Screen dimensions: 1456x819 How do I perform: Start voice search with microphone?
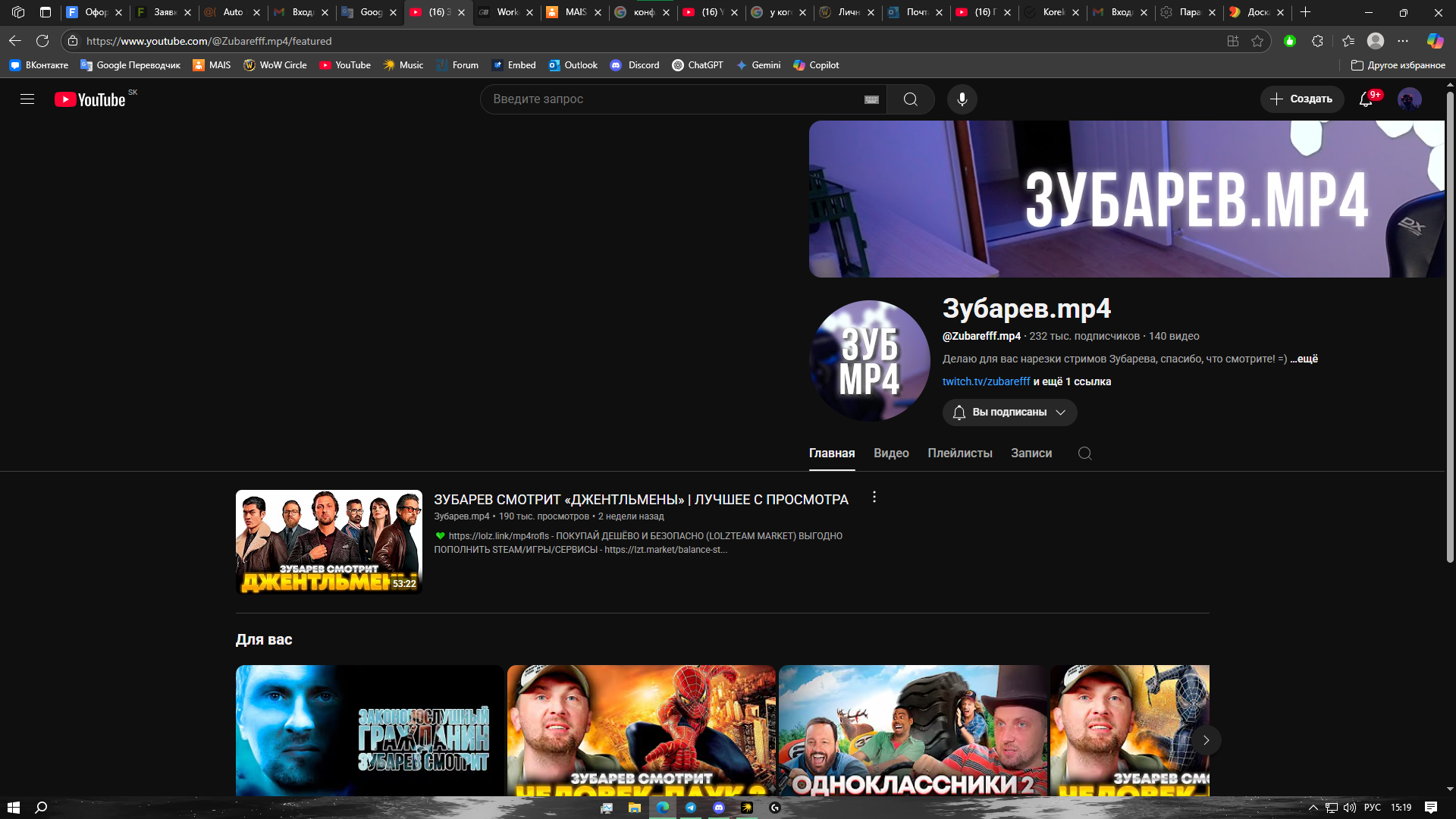962,99
